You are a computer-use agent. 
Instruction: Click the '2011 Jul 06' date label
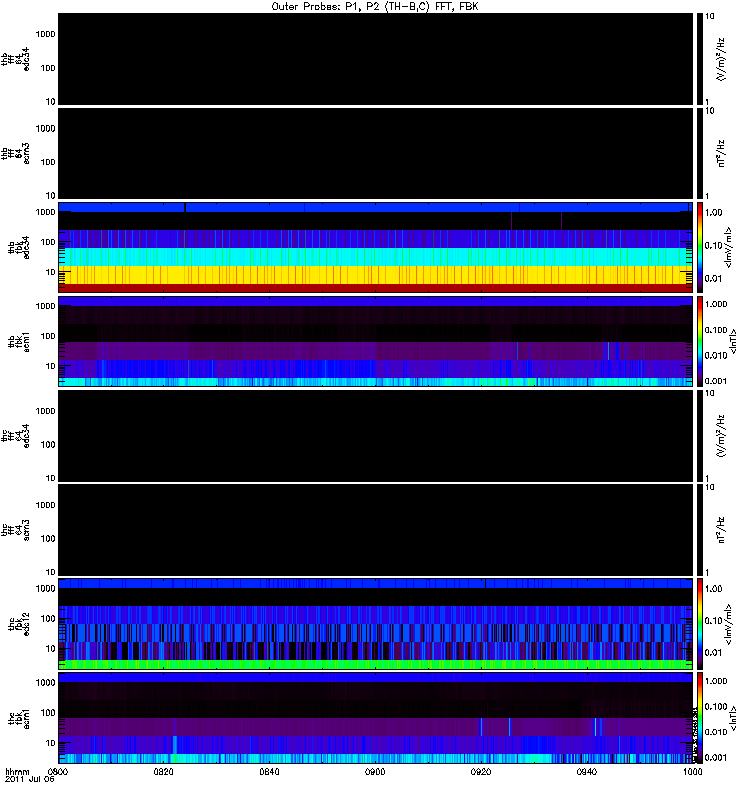click(27, 781)
